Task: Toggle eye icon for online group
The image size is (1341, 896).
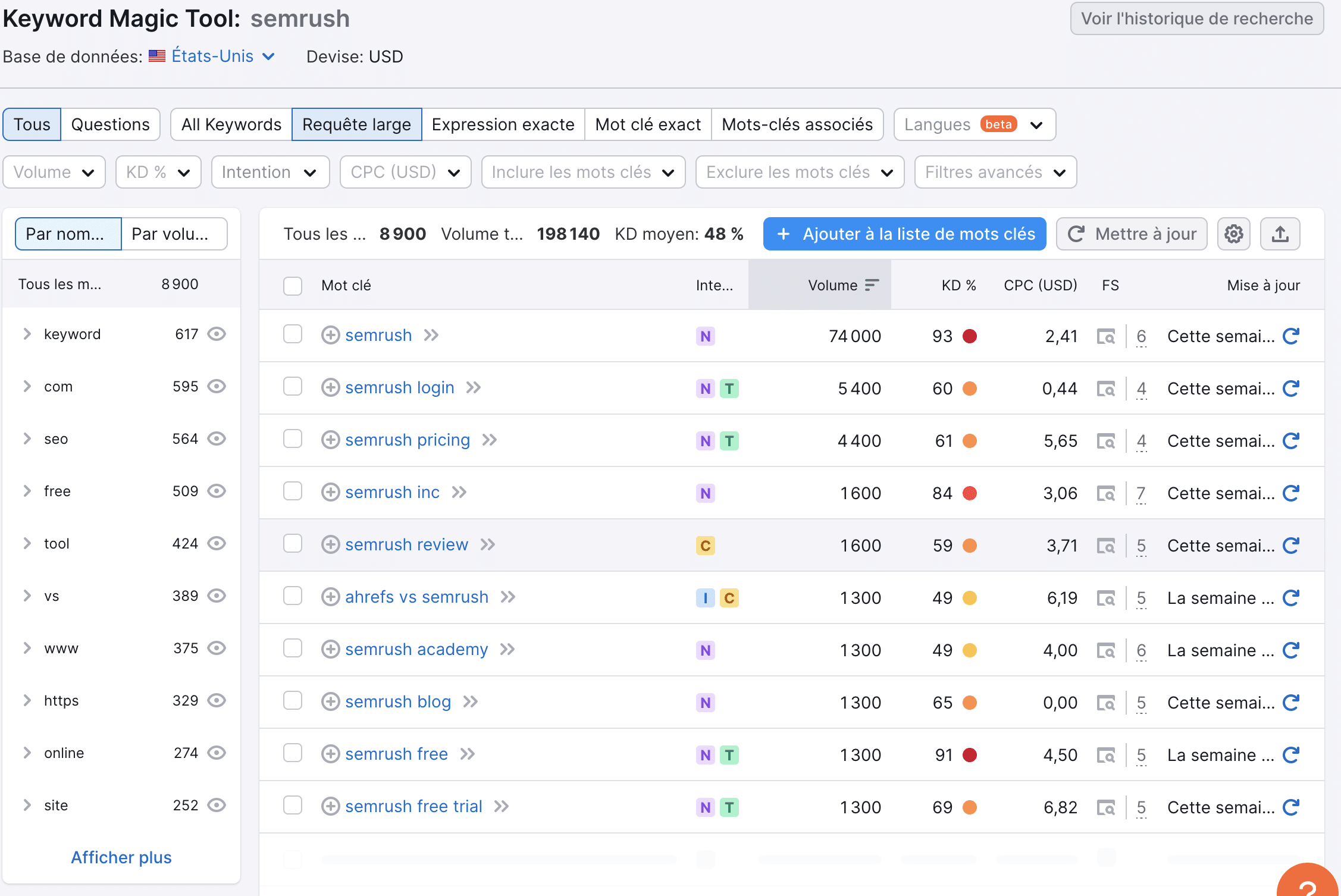Action: [217, 753]
